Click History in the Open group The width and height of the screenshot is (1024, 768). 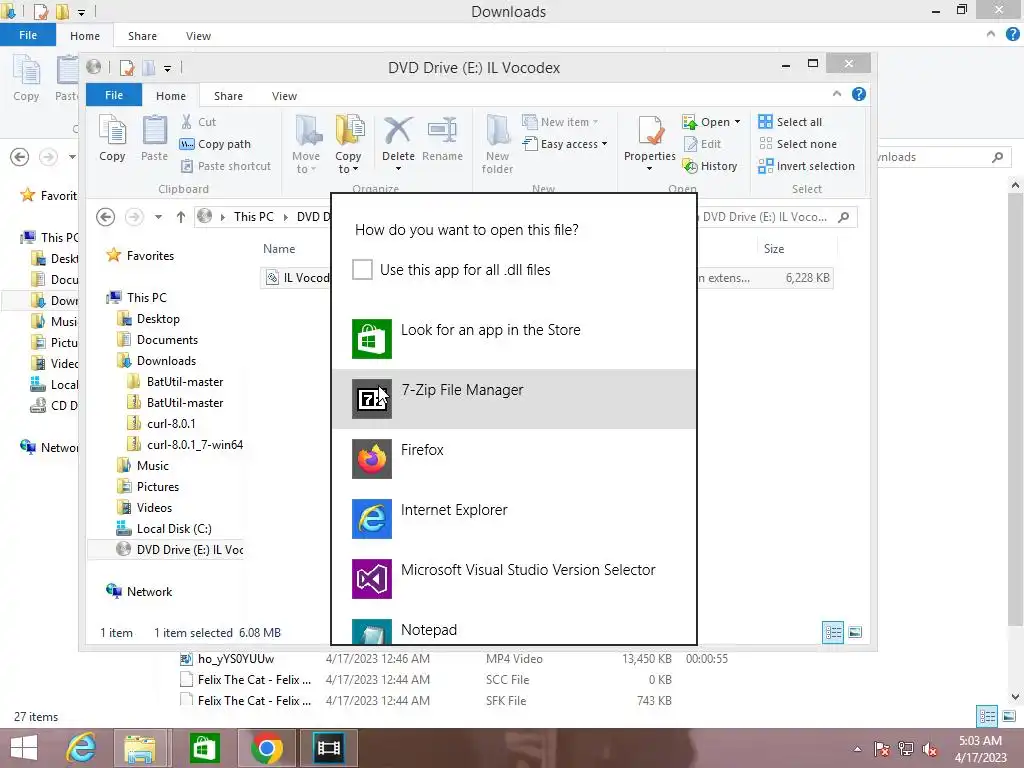(711, 166)
